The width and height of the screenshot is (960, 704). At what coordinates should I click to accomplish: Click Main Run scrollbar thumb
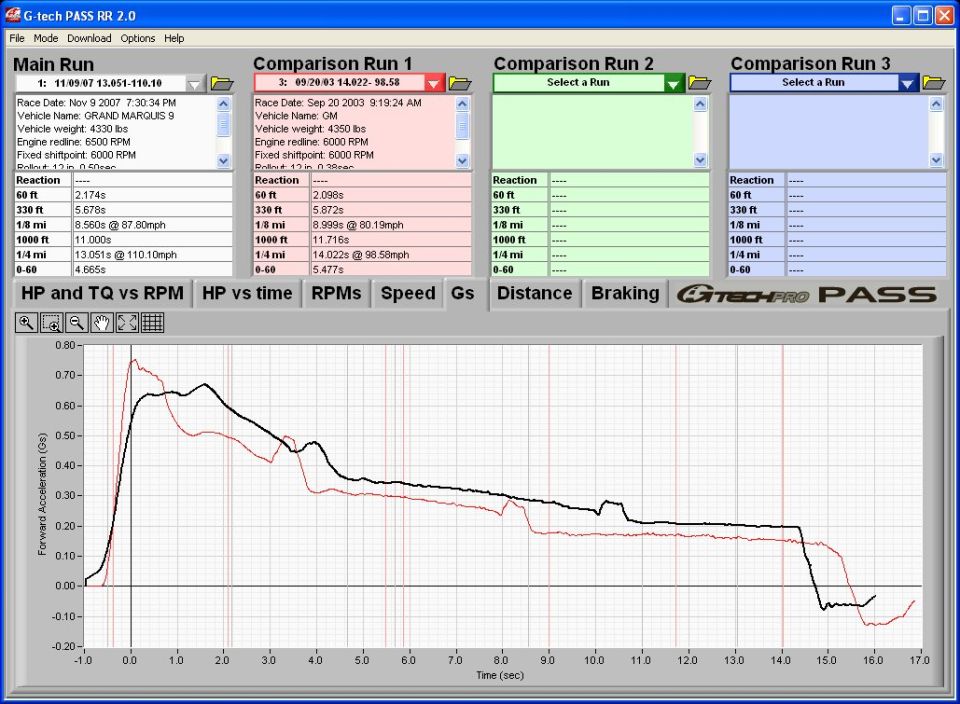tap(223, 125)
